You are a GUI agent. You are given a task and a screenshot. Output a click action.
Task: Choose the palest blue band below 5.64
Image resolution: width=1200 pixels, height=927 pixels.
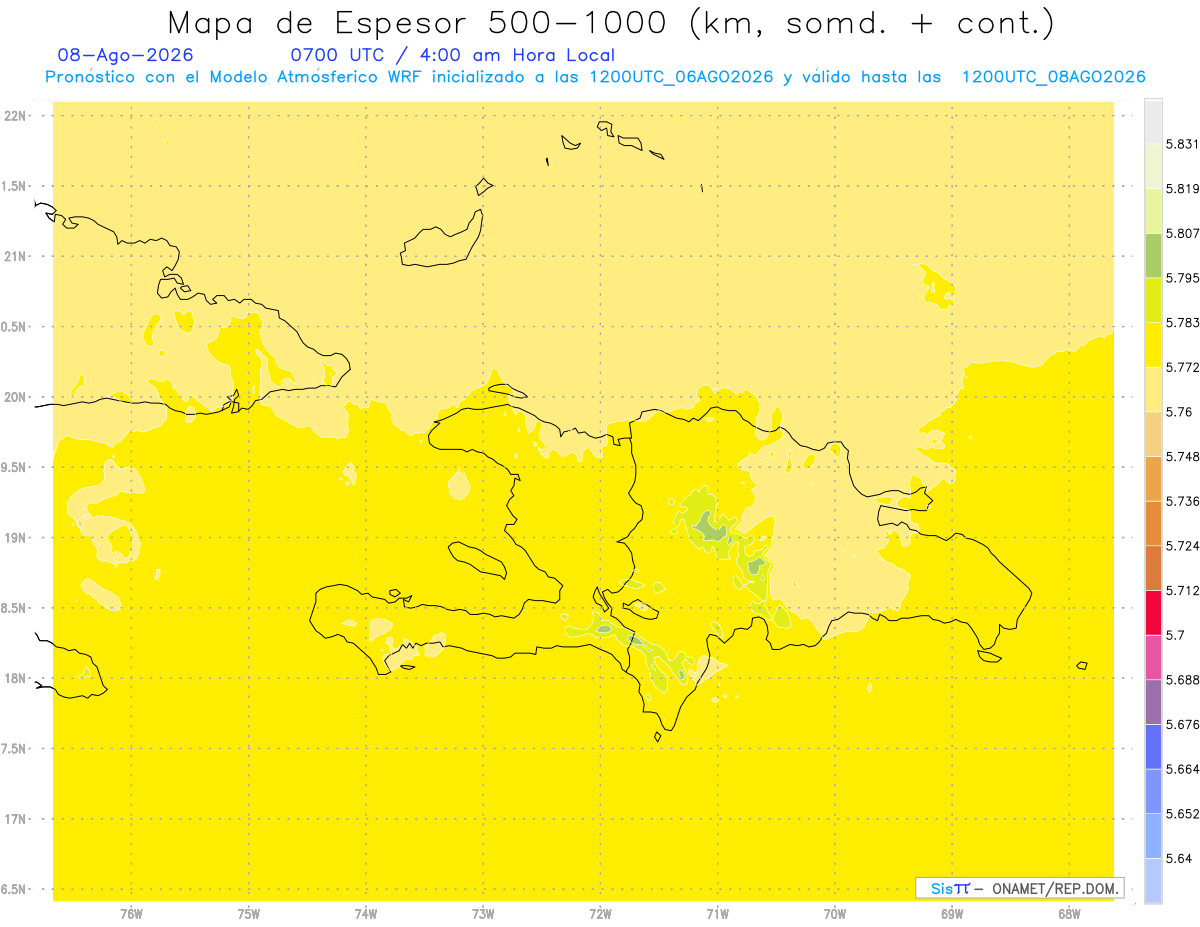coord(1153,881)
